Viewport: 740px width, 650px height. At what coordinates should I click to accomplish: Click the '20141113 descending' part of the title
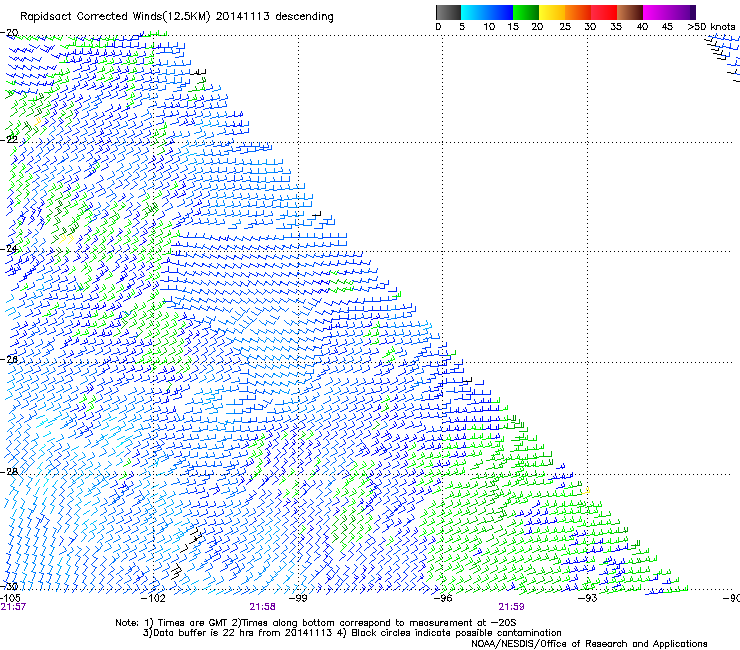(275, 17)
